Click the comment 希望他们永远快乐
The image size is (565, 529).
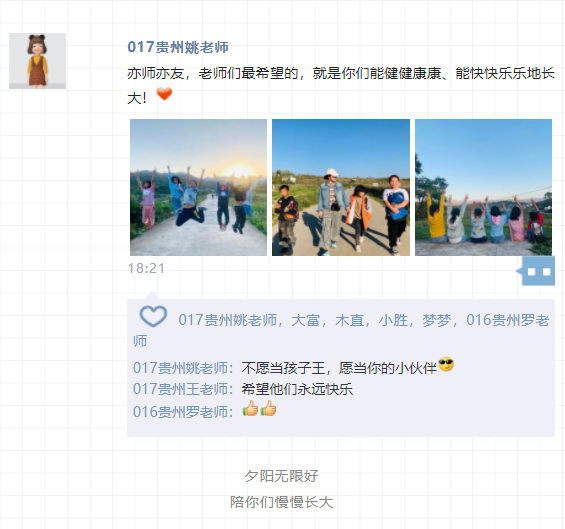coord(297,389)
